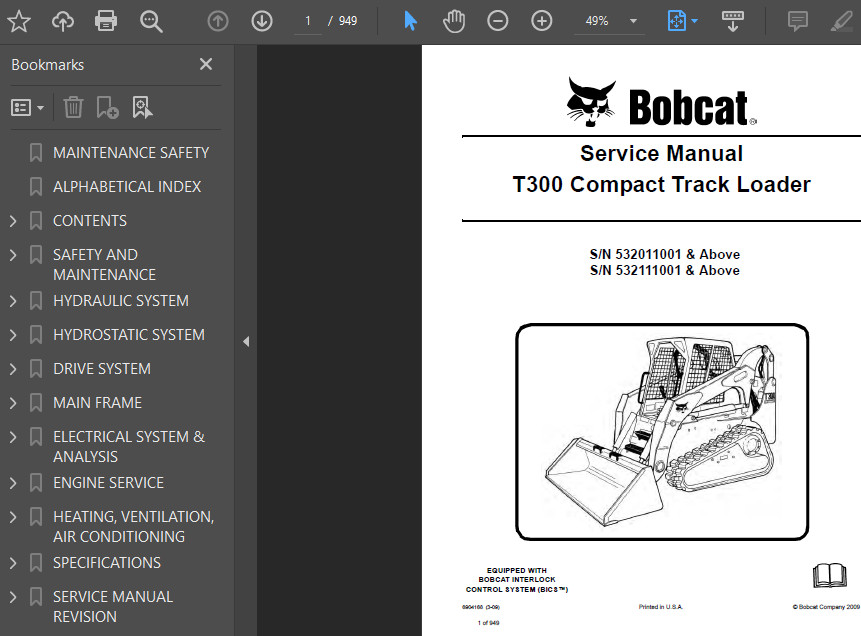Print the service manual
Screen dimensions: 861x636
coord(105,21)
